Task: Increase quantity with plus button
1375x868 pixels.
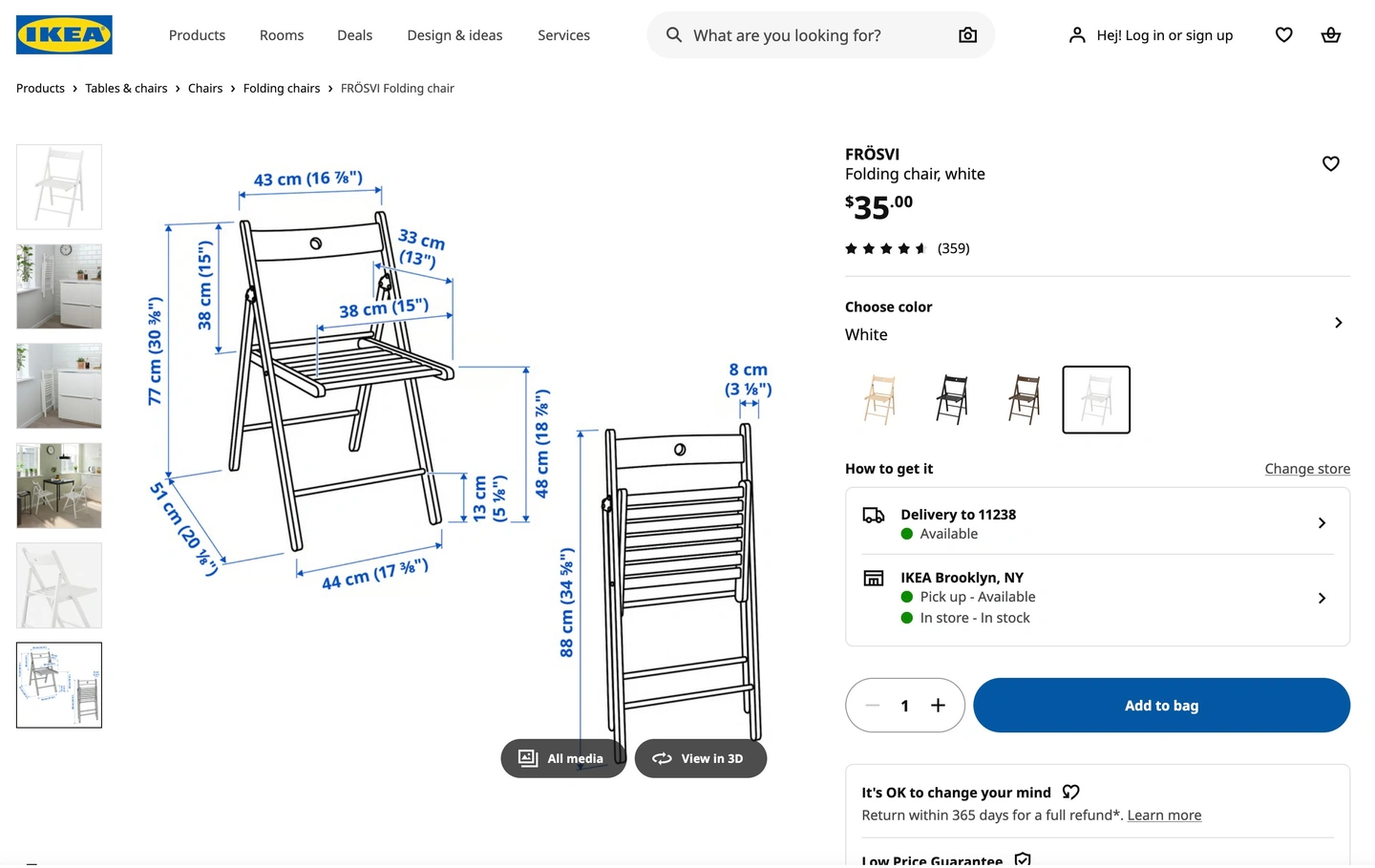Action: tap(938, 706)
